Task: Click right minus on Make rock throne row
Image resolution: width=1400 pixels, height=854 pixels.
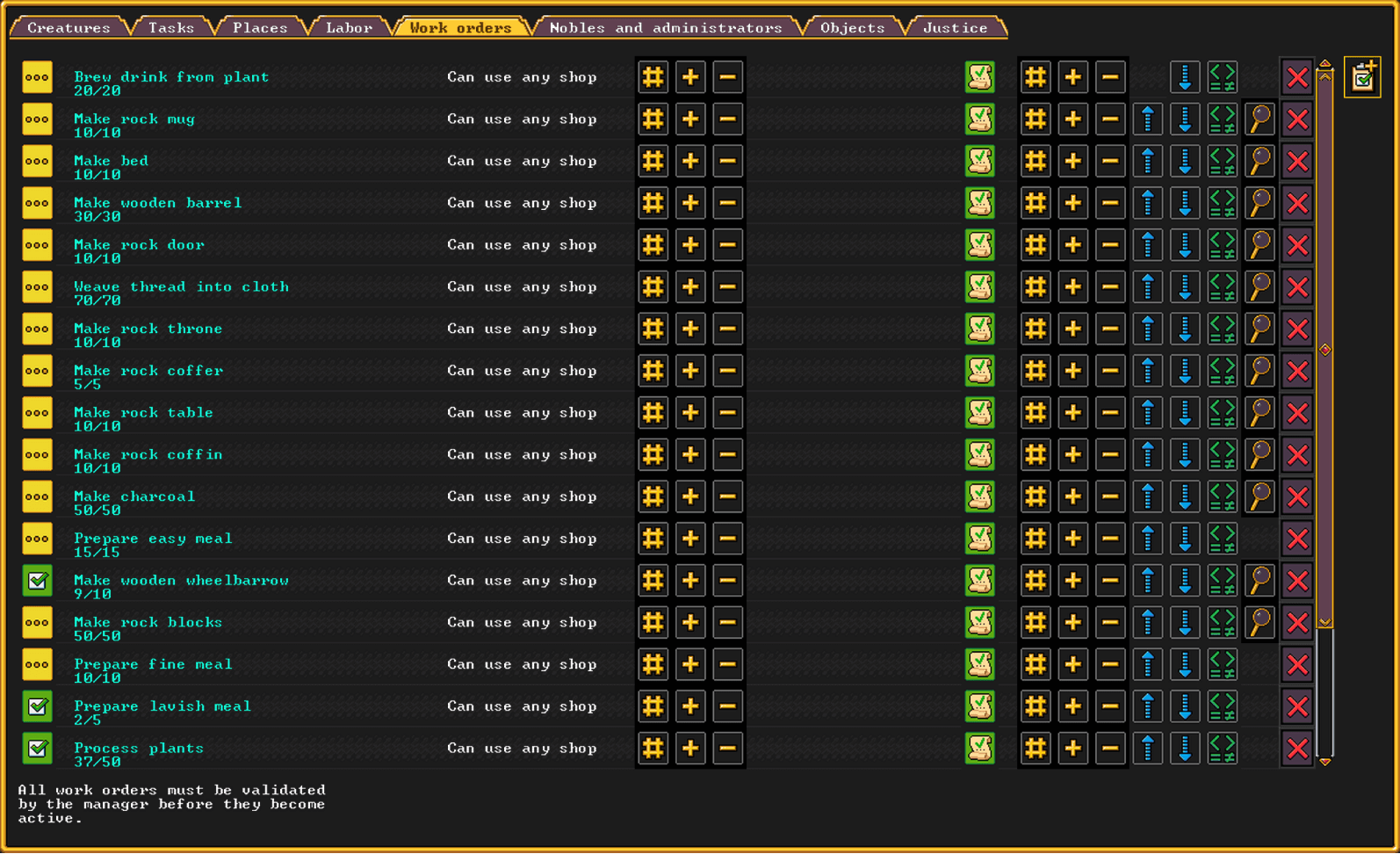Action: coord(1110,329)
